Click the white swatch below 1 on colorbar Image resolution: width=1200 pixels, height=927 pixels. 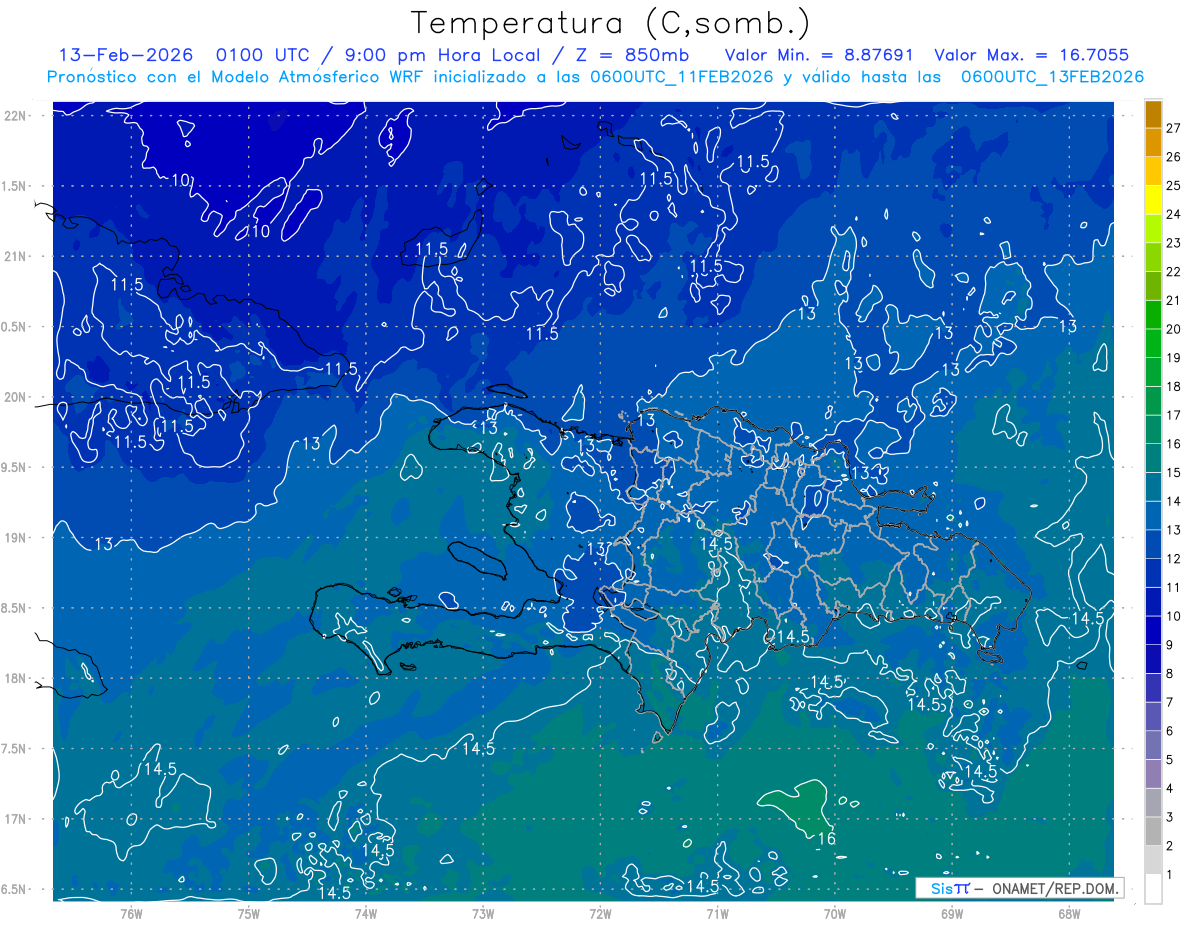coord(1154,889)
